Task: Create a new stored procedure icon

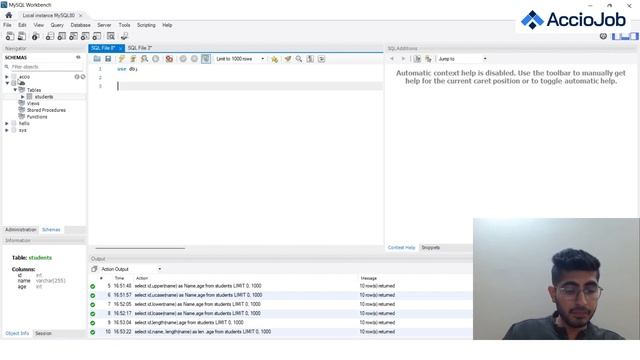Action: click(x=85, y=36)
